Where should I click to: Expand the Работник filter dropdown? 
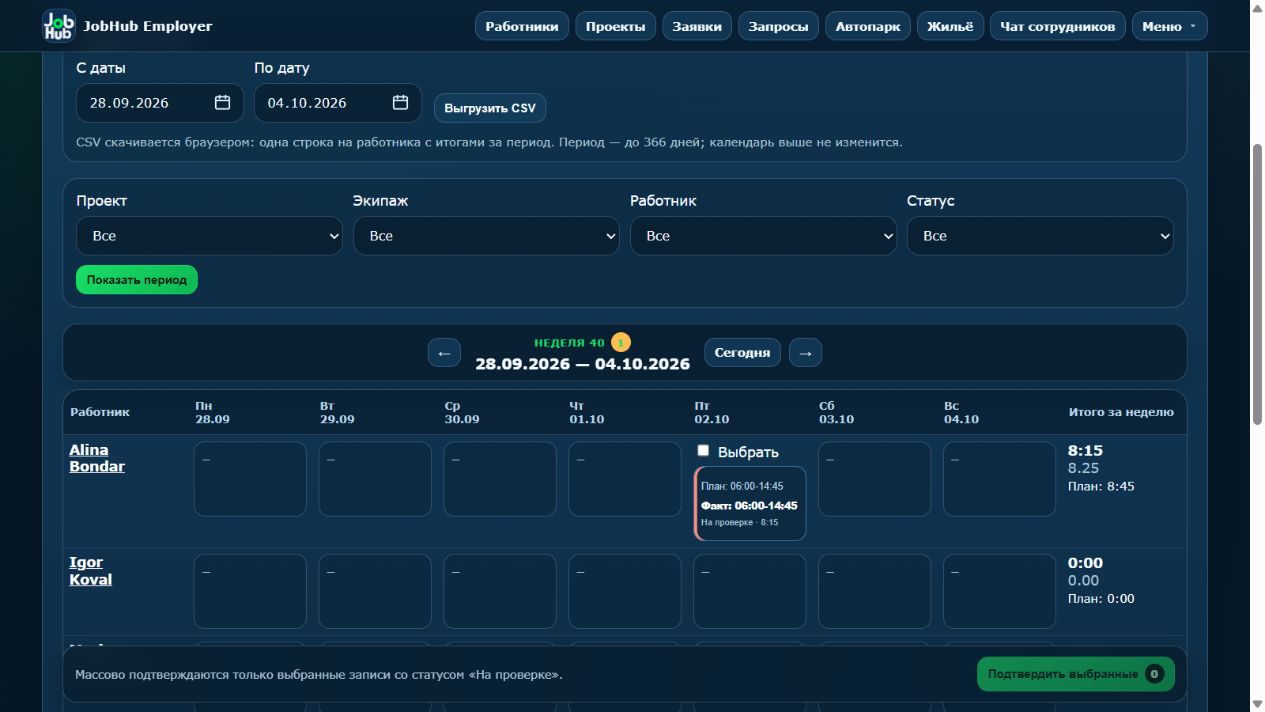(x=763, y=236)
